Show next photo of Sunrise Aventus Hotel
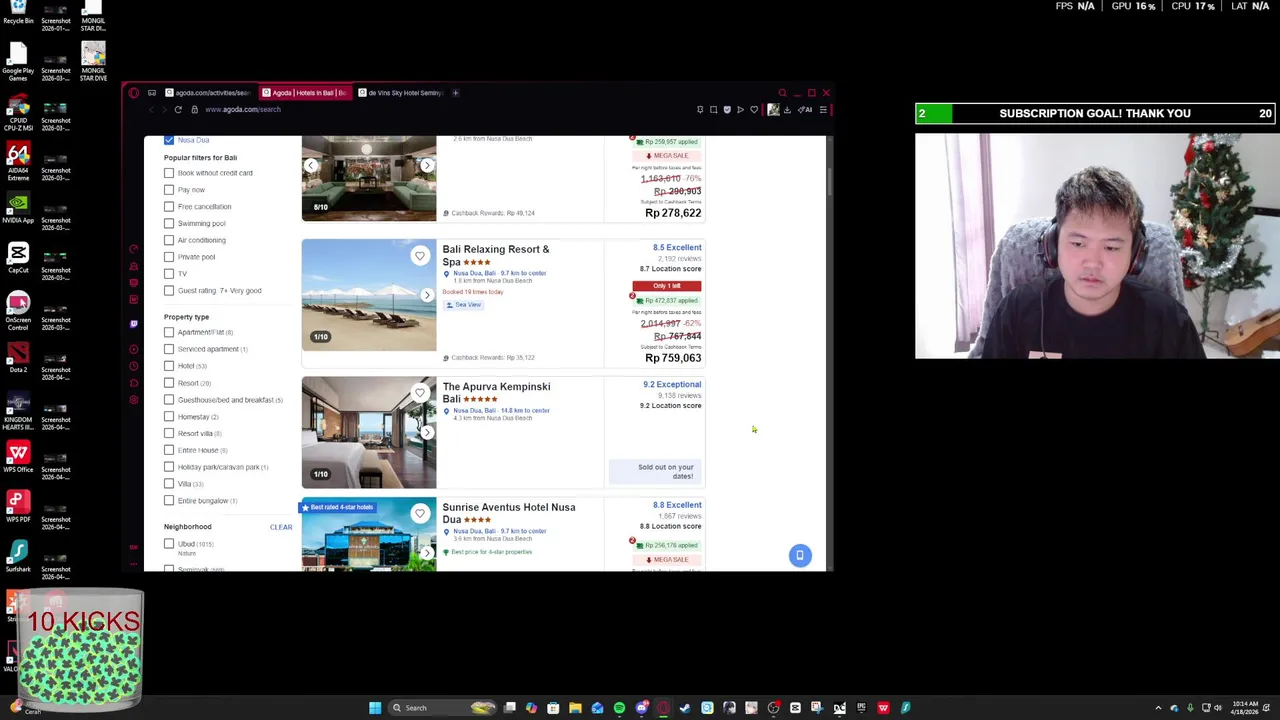Image resolution: width=1280 pixels, height=720 pixels. click(427, 552)
